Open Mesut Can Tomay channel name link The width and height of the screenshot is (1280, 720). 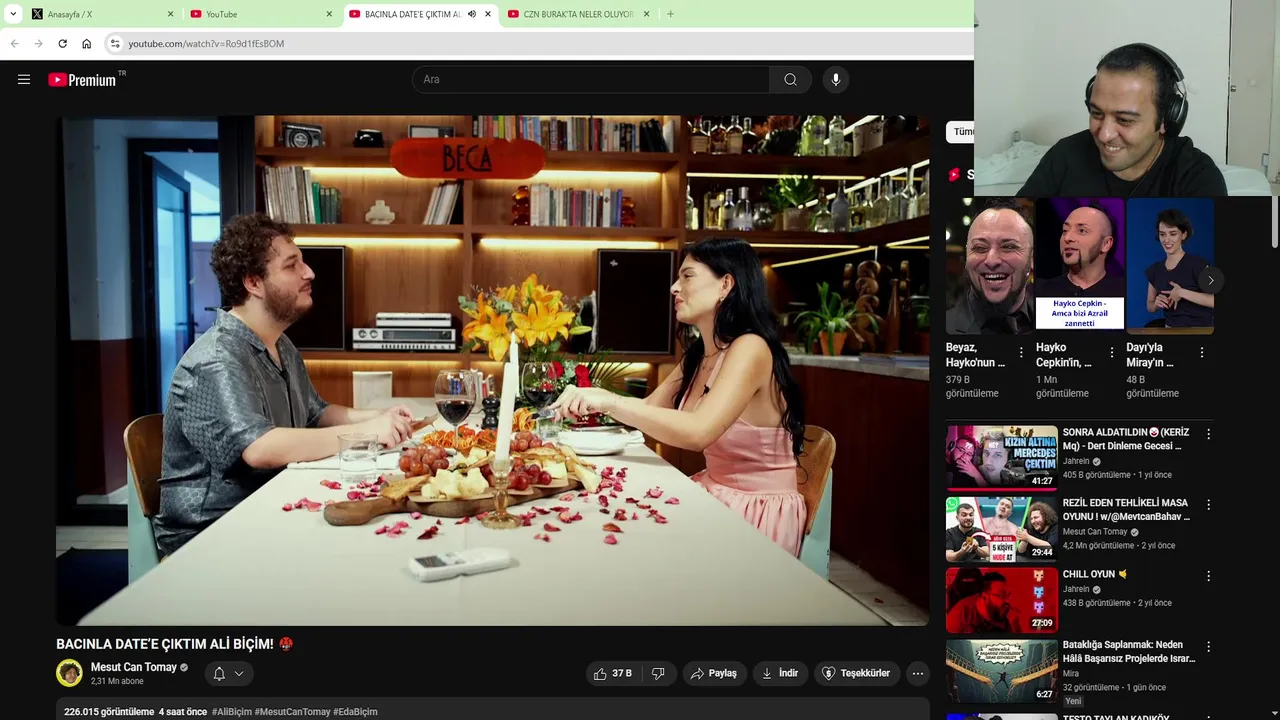(x=134, y=667)
